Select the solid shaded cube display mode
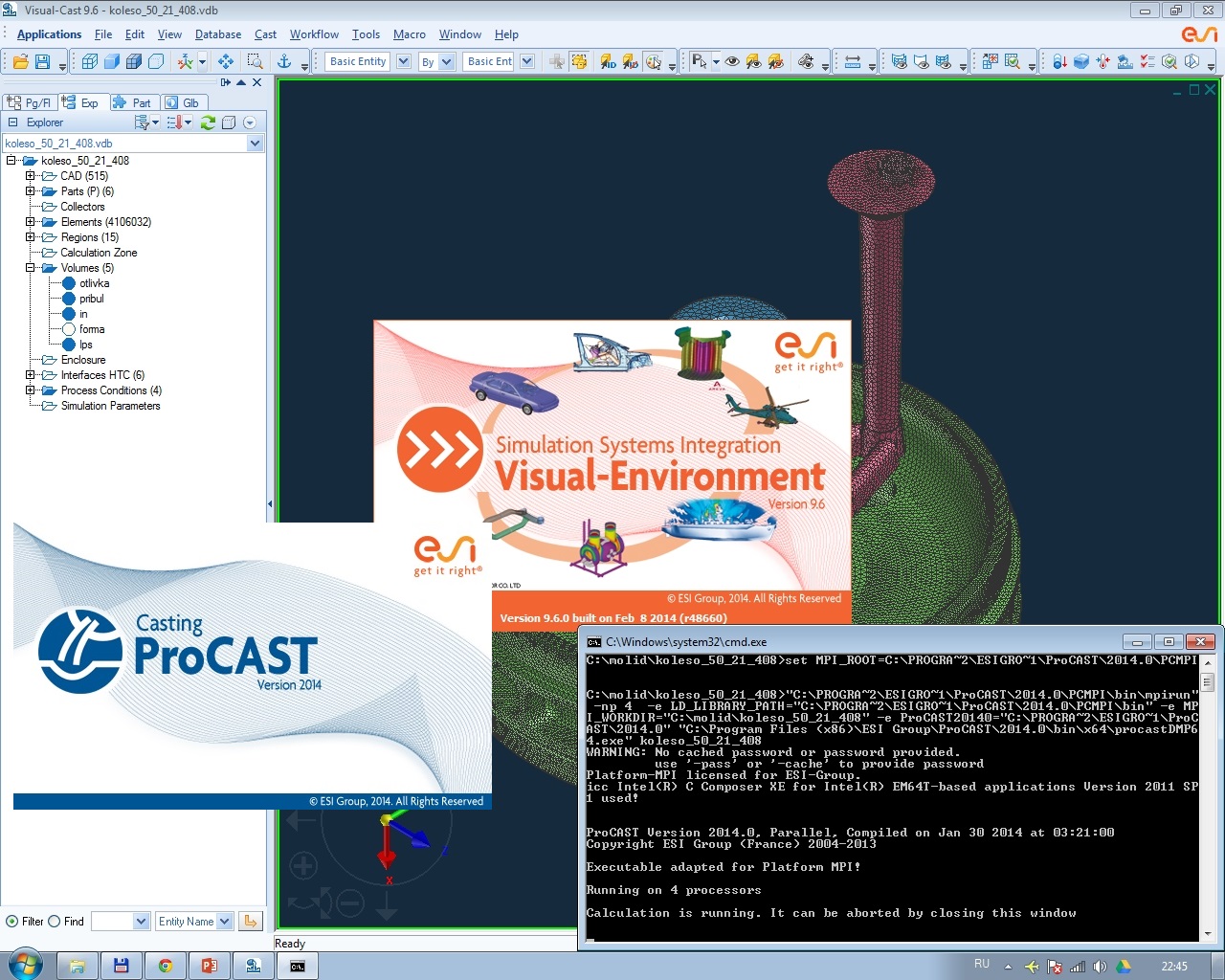Image resolution: width=1225 pixels, height=980 pixels. coord(112,61)
